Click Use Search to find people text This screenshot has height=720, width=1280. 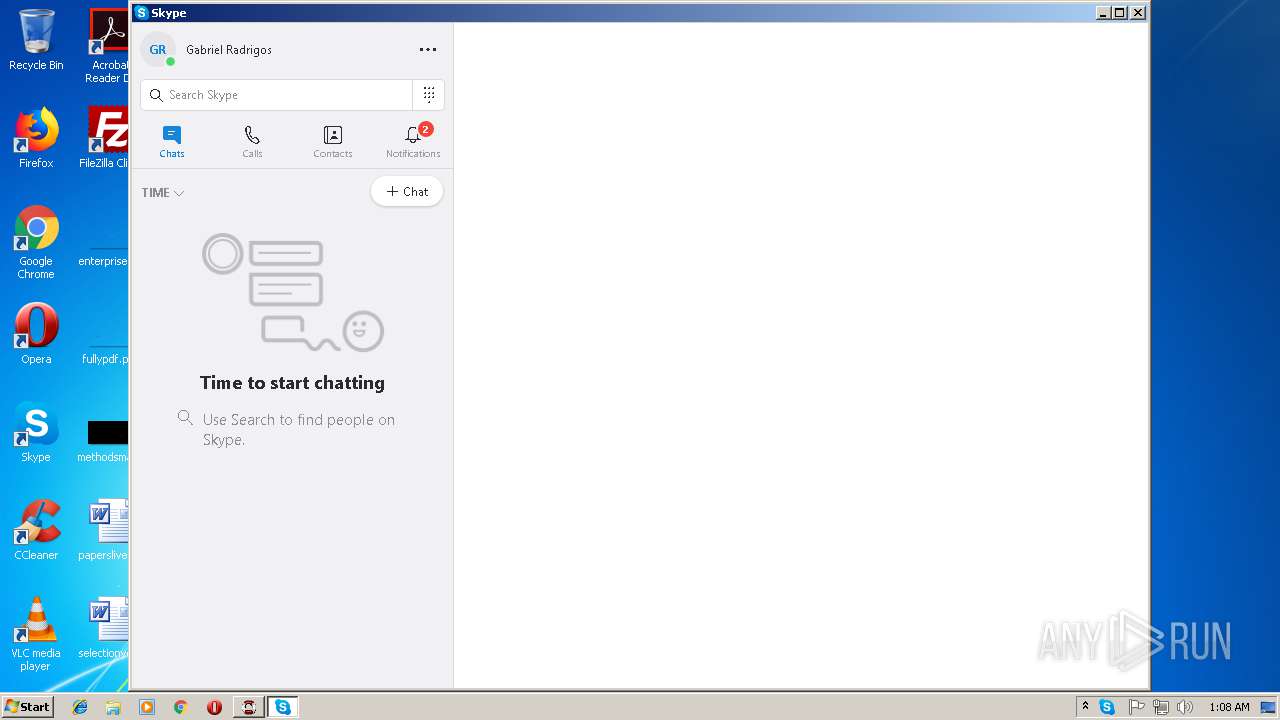click(299, 429)
